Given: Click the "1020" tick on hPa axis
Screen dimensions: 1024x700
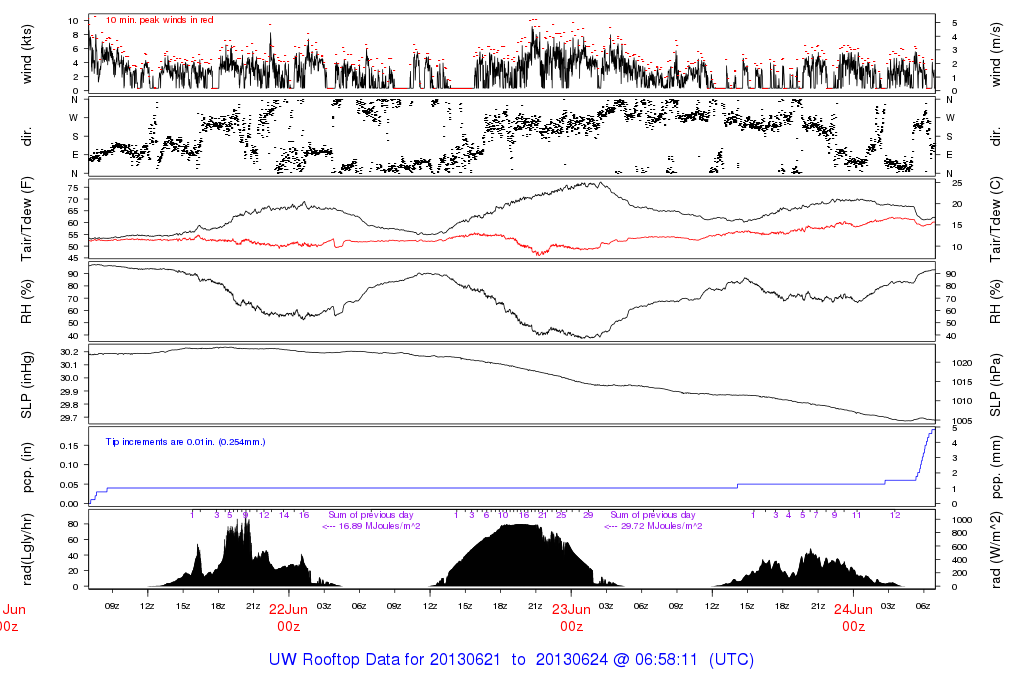Looking at the screenshot, I should [963, 363].
